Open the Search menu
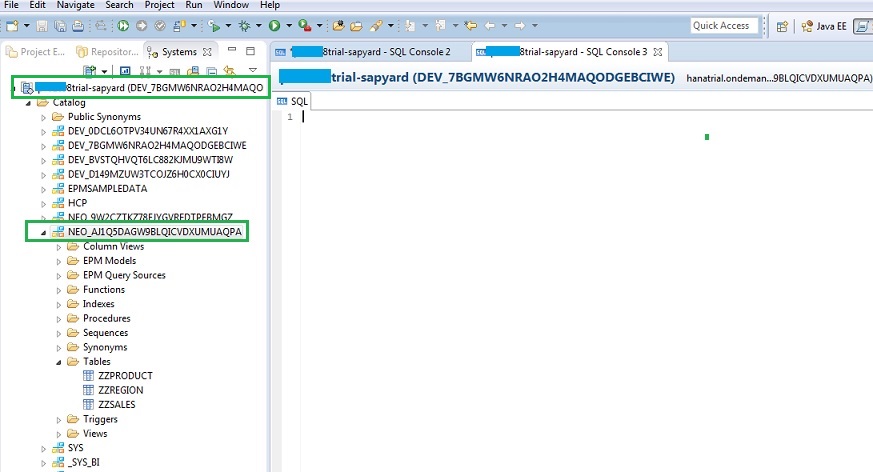 coord(119,5)
